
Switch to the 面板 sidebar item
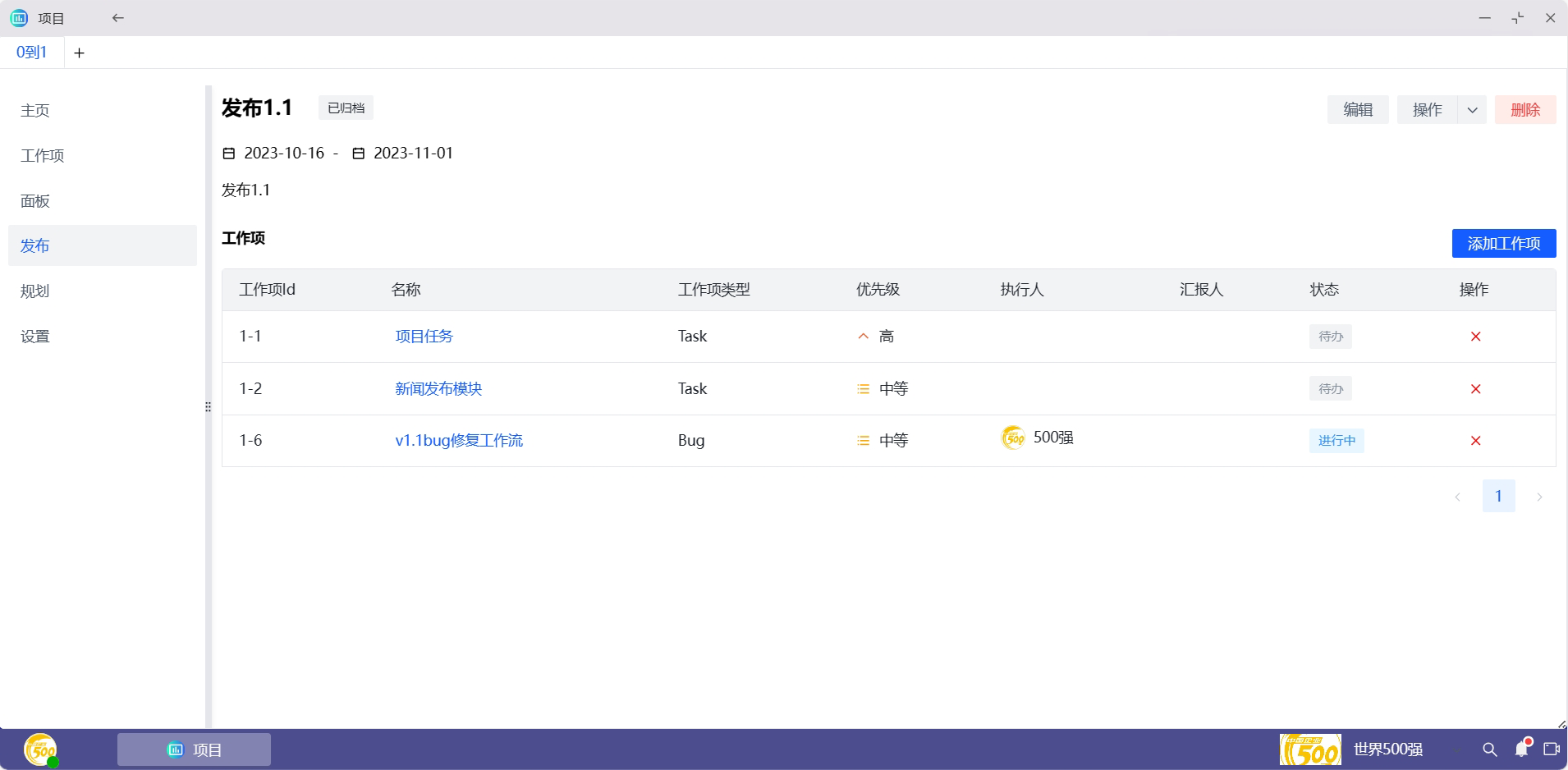[35, 201]
